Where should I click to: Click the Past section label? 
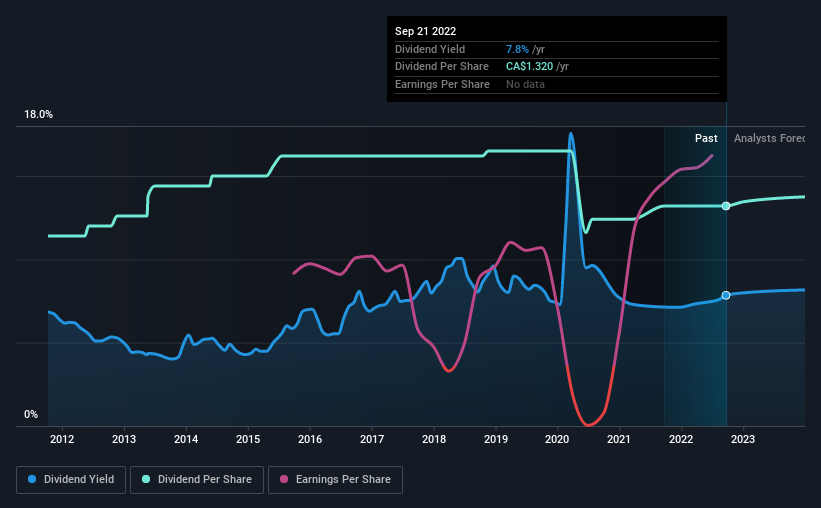tap(706, 138)
